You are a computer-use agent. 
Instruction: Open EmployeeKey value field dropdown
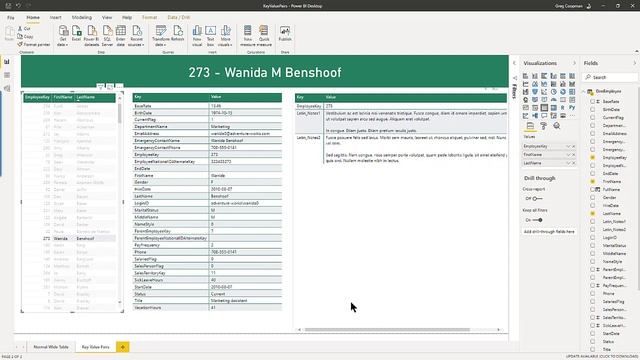point(568,146)
